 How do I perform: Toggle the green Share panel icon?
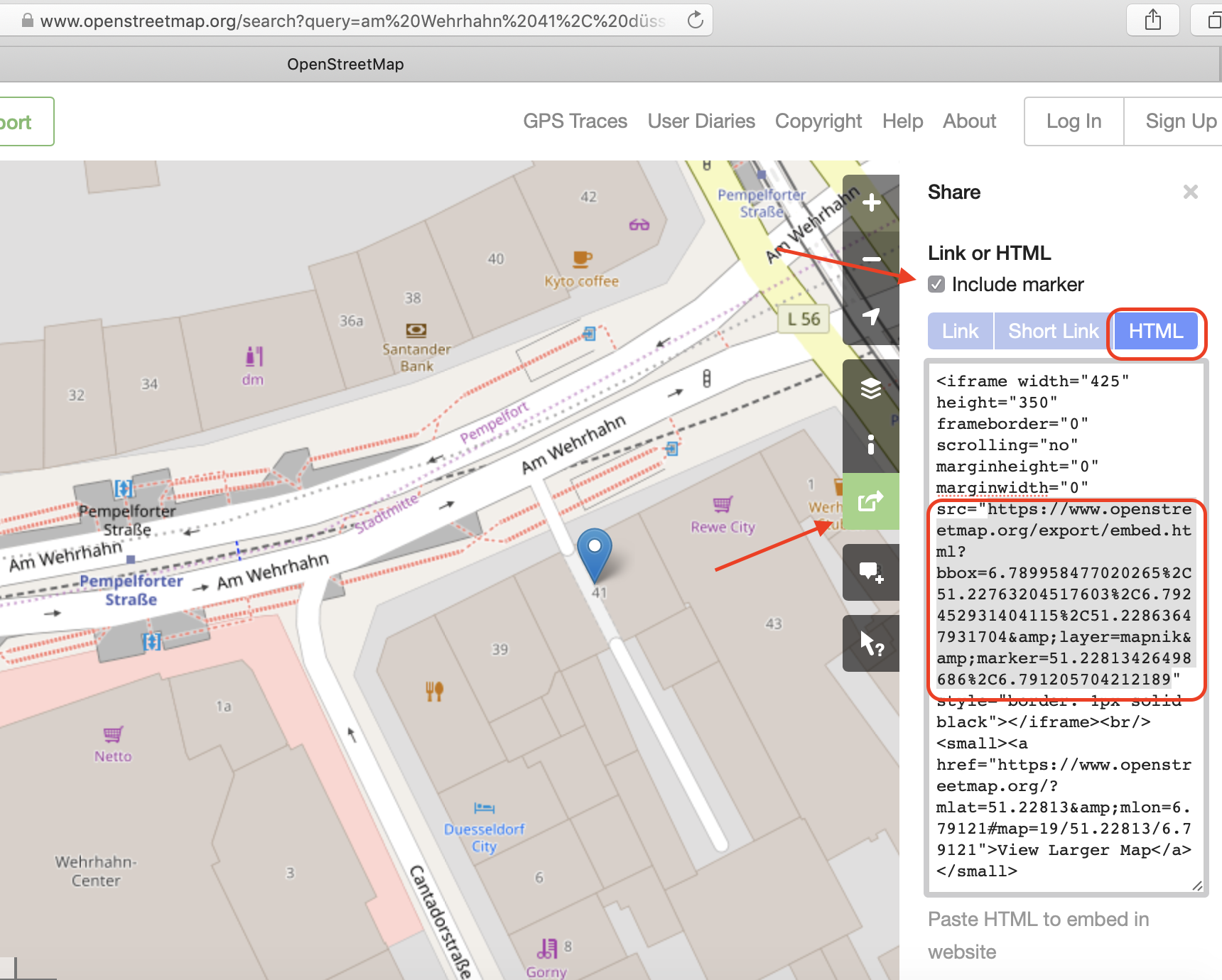click(x=871, y=501)
